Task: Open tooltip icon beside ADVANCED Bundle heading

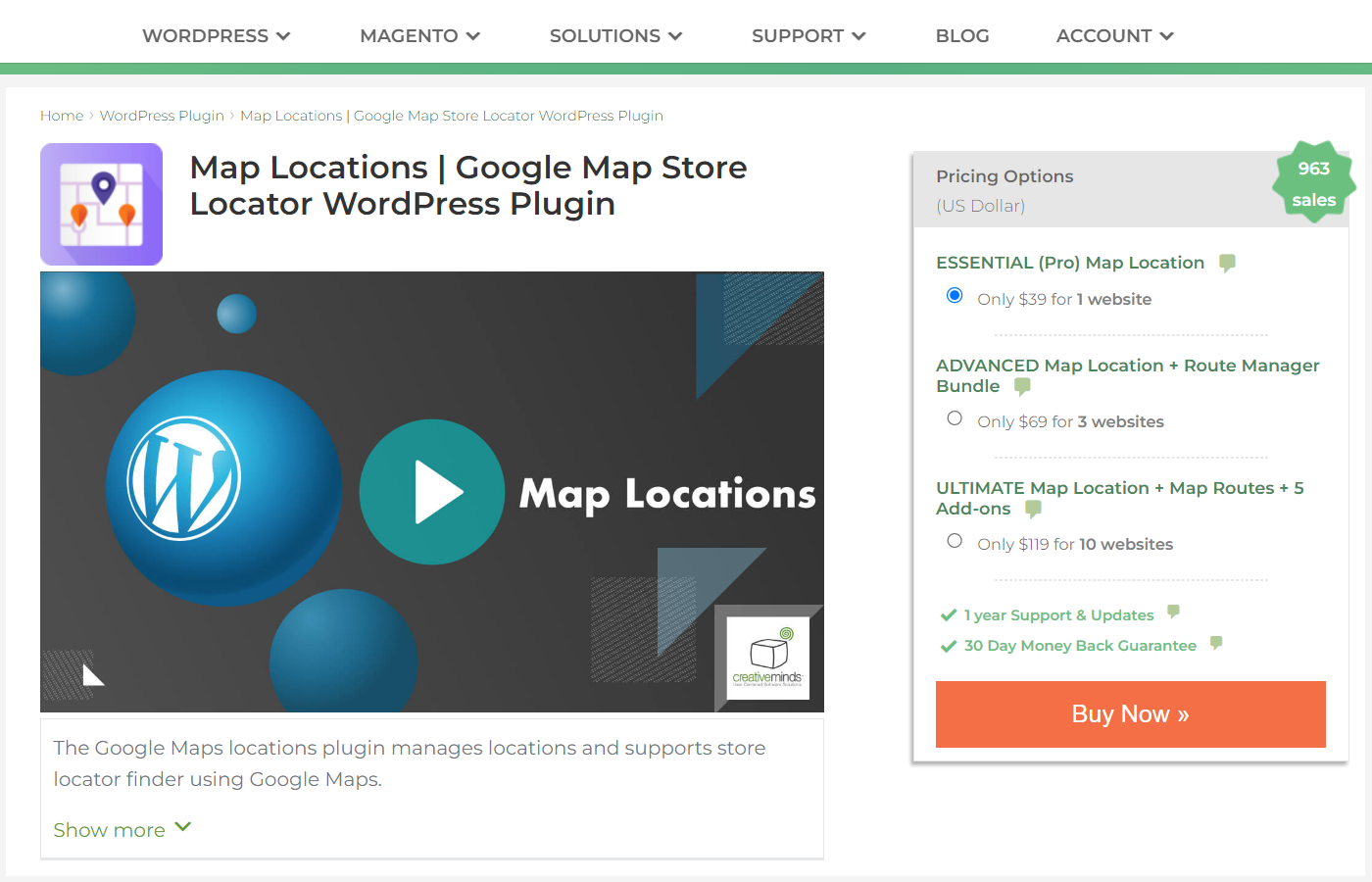Action: 1022,386
